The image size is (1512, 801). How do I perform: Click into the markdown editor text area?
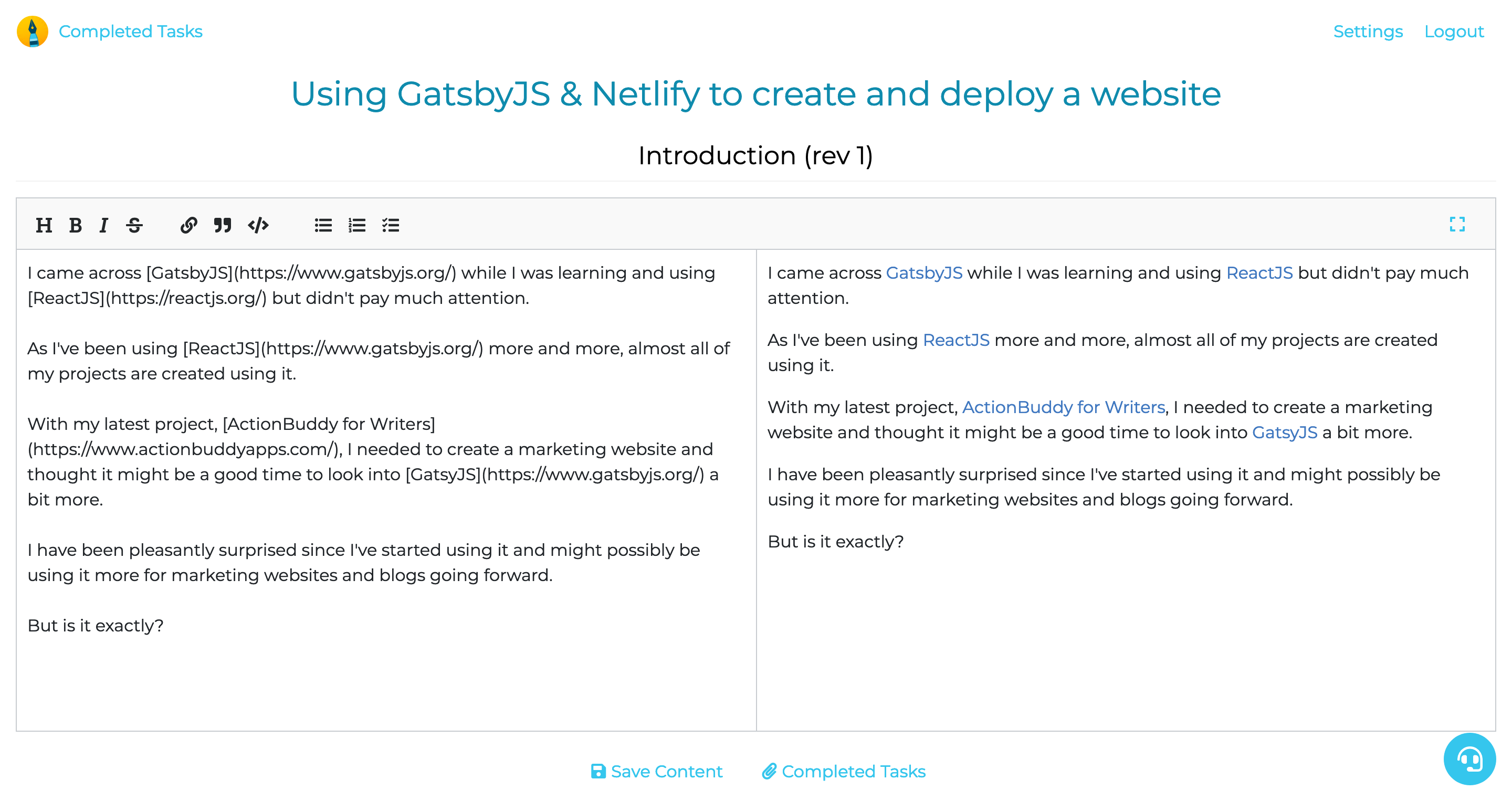tap(386, 675)
